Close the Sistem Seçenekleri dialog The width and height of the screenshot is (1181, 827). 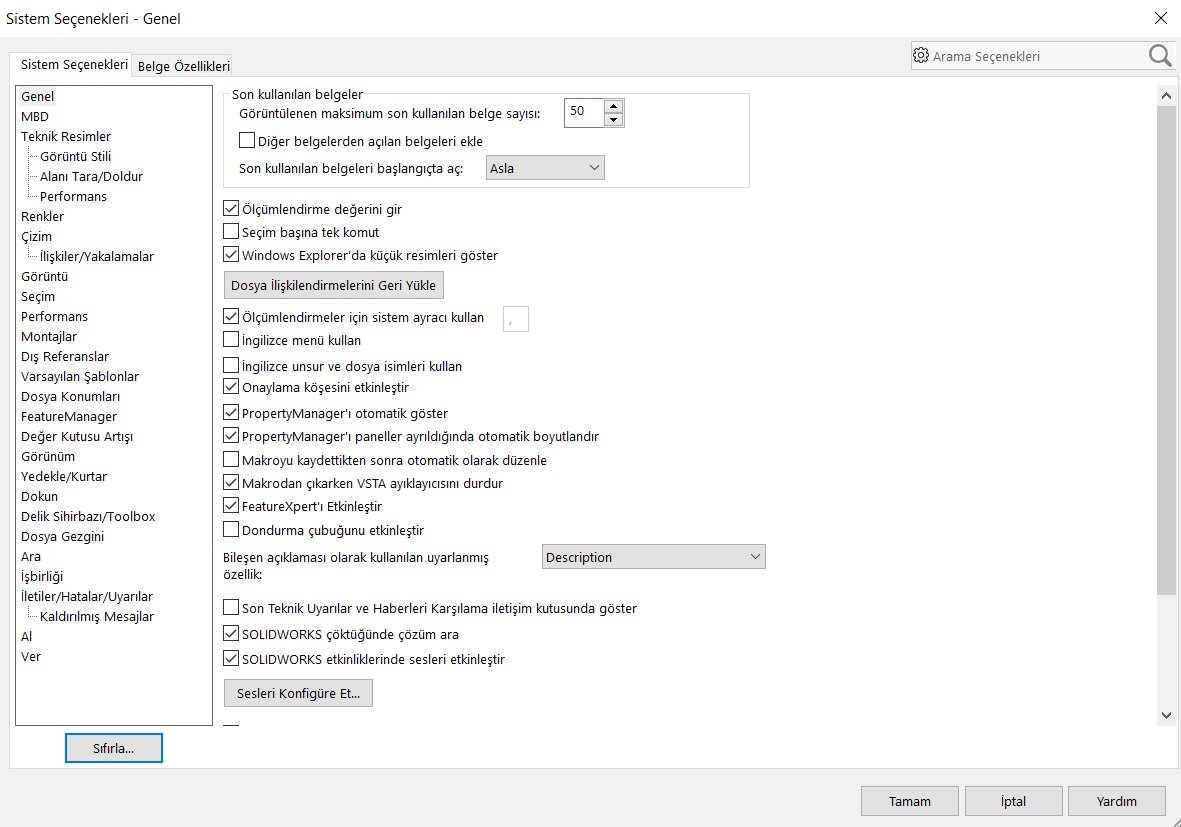coord(1161,18)
